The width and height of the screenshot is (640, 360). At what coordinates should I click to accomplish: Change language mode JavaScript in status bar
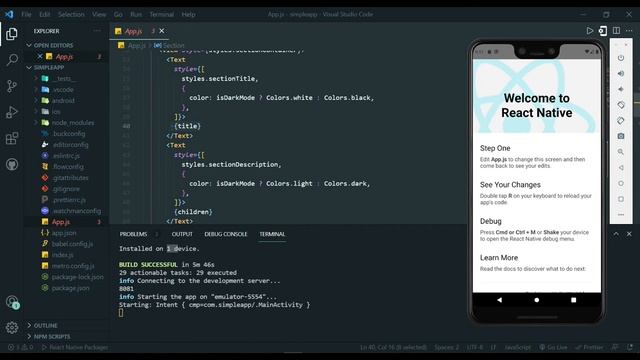(518, 347)
